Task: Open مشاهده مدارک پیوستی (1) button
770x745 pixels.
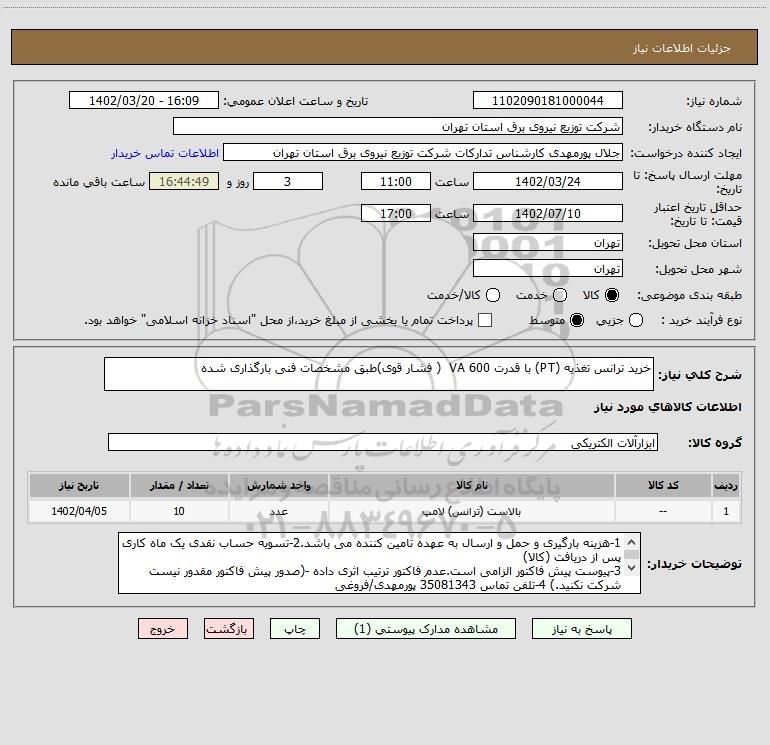Action: click(x=426, y=629)
